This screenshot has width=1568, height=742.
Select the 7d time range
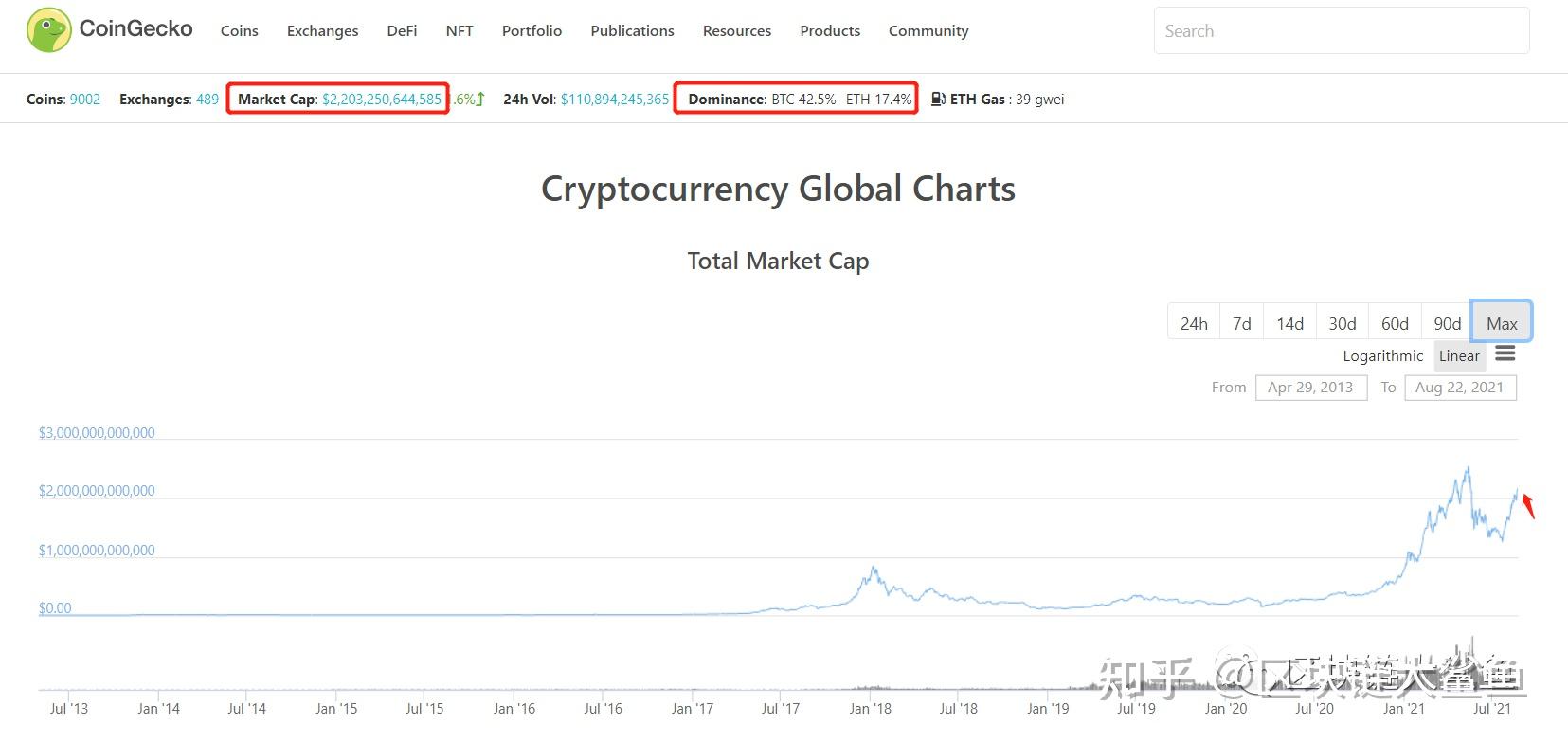[1241, 323]
